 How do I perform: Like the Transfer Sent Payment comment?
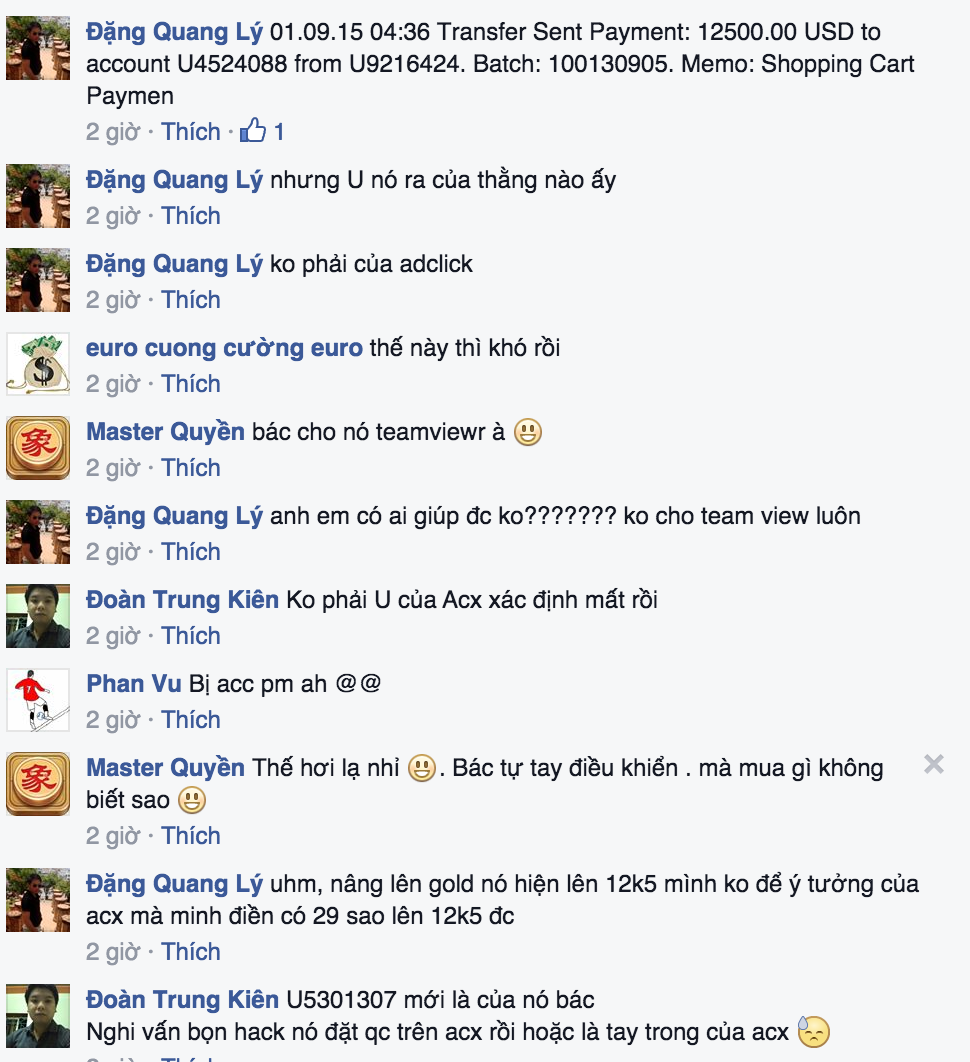click(191, 131)
